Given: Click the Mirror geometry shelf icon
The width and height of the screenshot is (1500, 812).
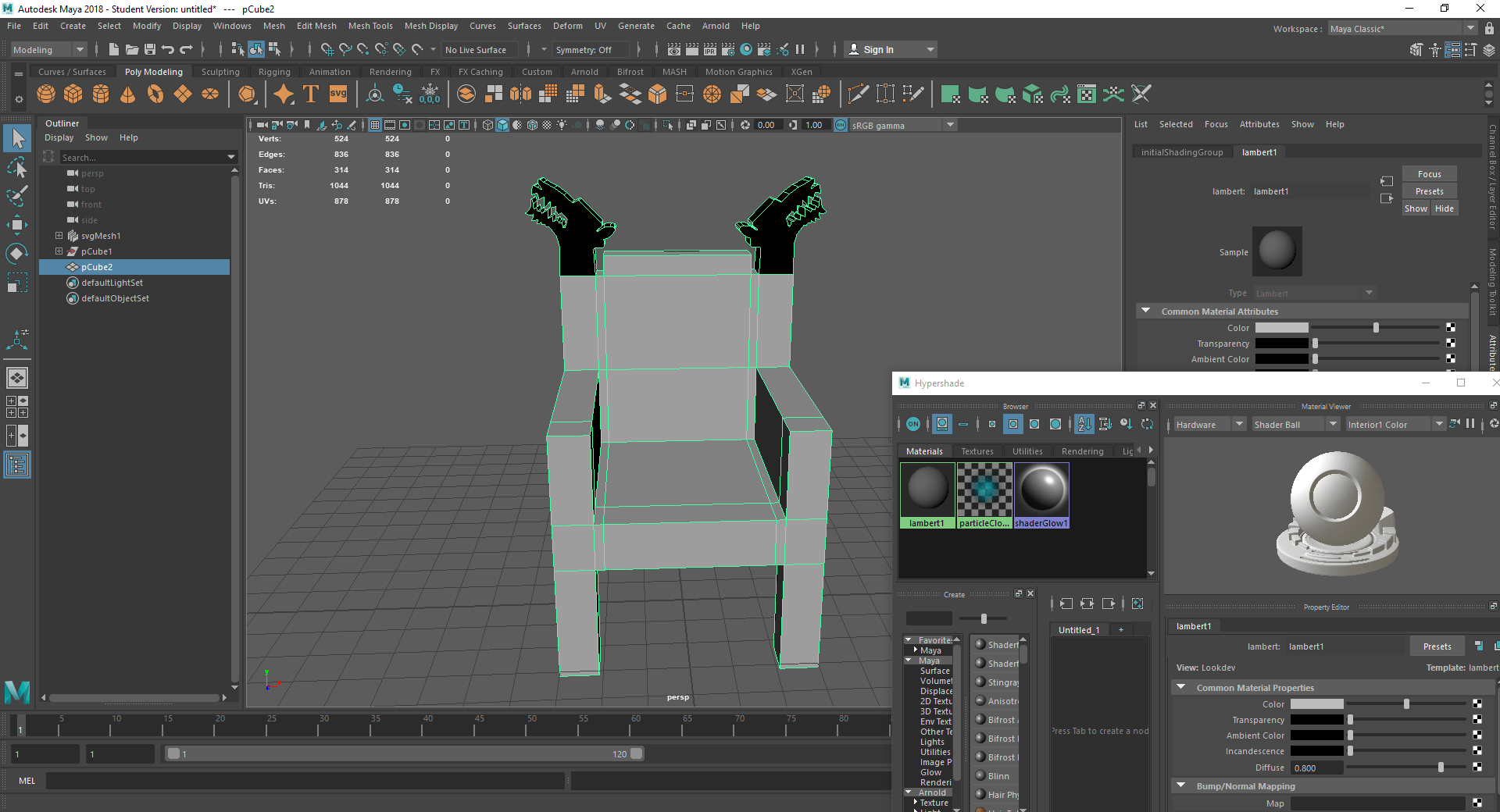Looking at the screenshot, I should [520, 94].
